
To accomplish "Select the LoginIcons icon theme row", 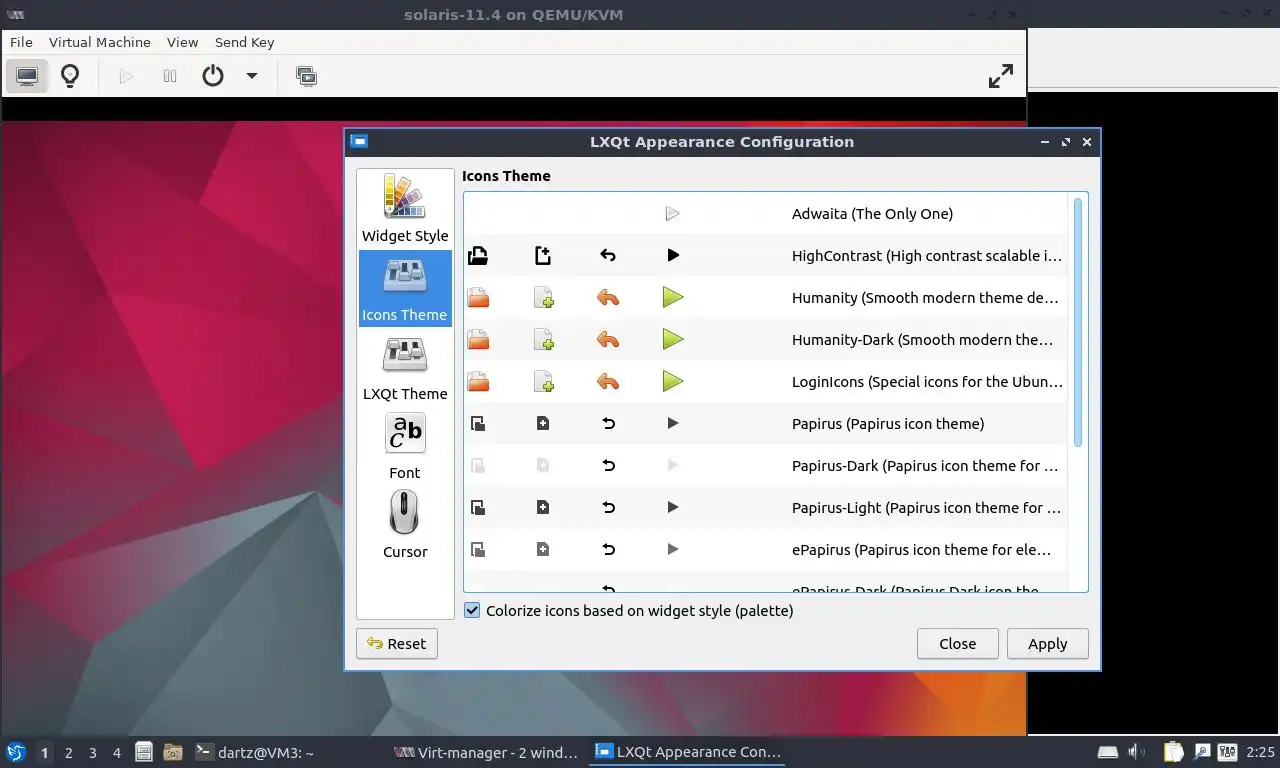I will pos(766,382).
